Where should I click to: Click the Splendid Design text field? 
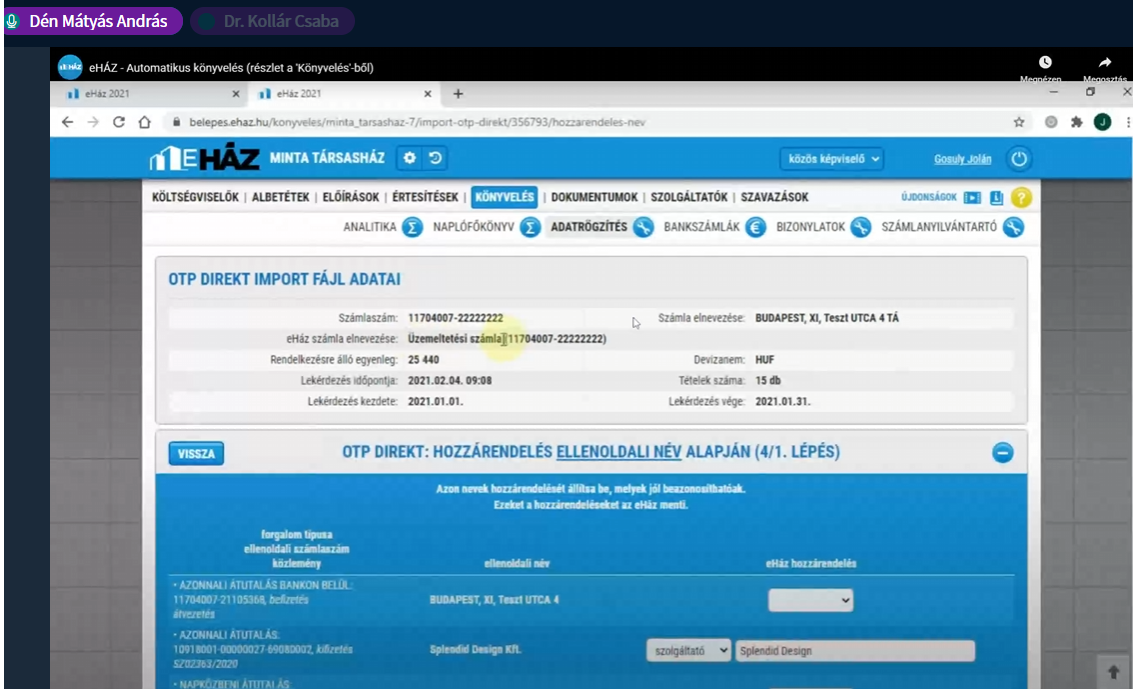pos(854,651)
